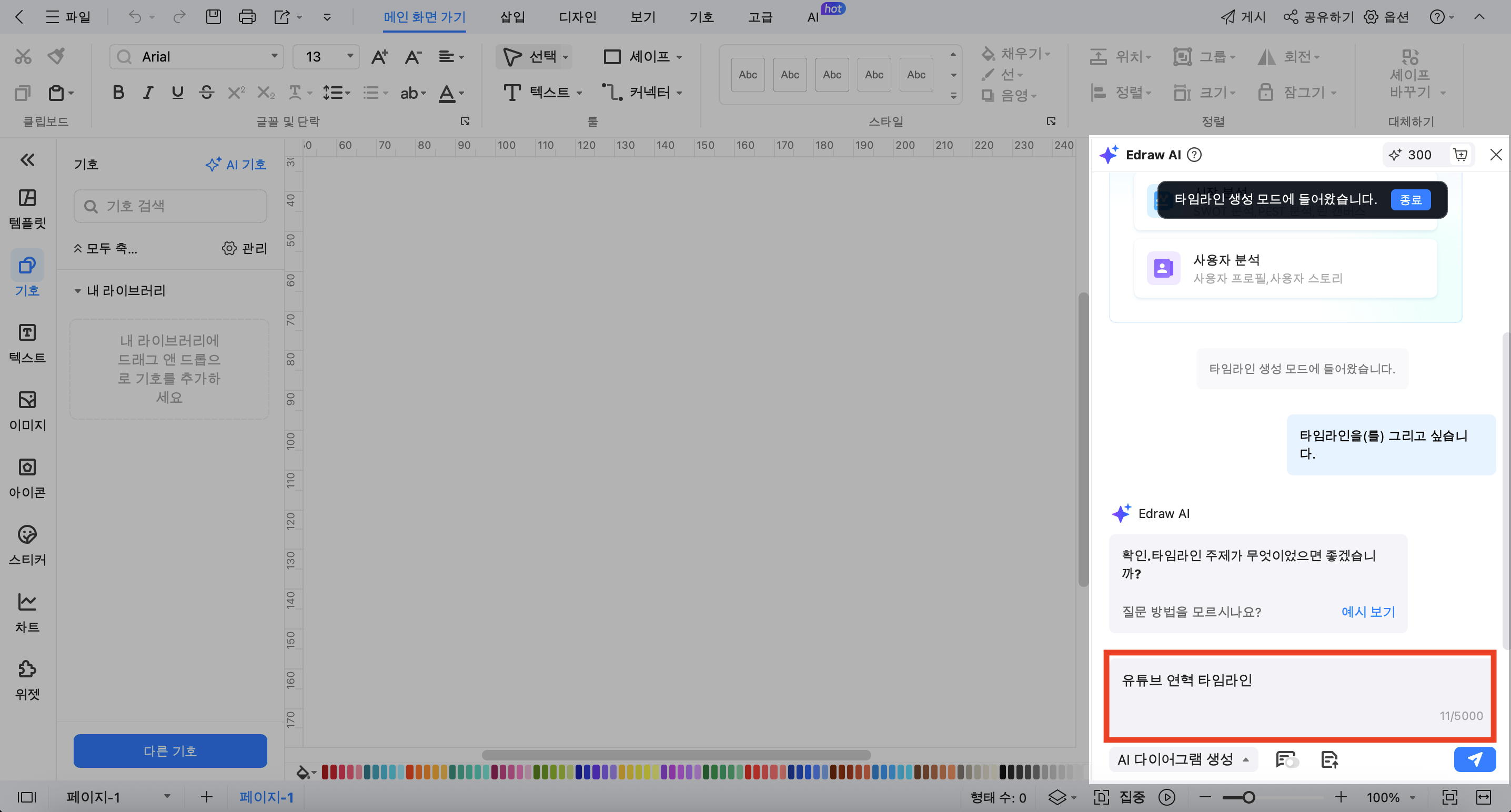This screenshot has width=1511, height=812.
Task: Collapse the 내 라이브러리 tree section
Action: pyautogui.click(x=77, y=291)
